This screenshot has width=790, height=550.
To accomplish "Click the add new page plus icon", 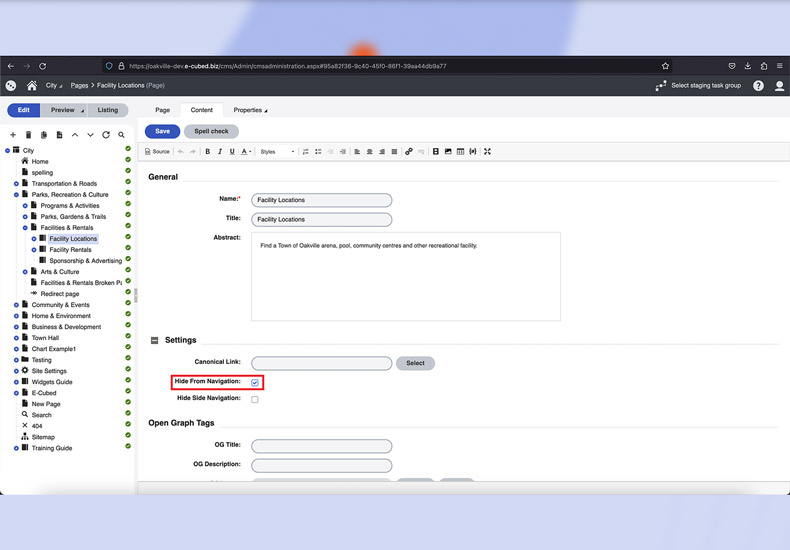I will point(13,135).
